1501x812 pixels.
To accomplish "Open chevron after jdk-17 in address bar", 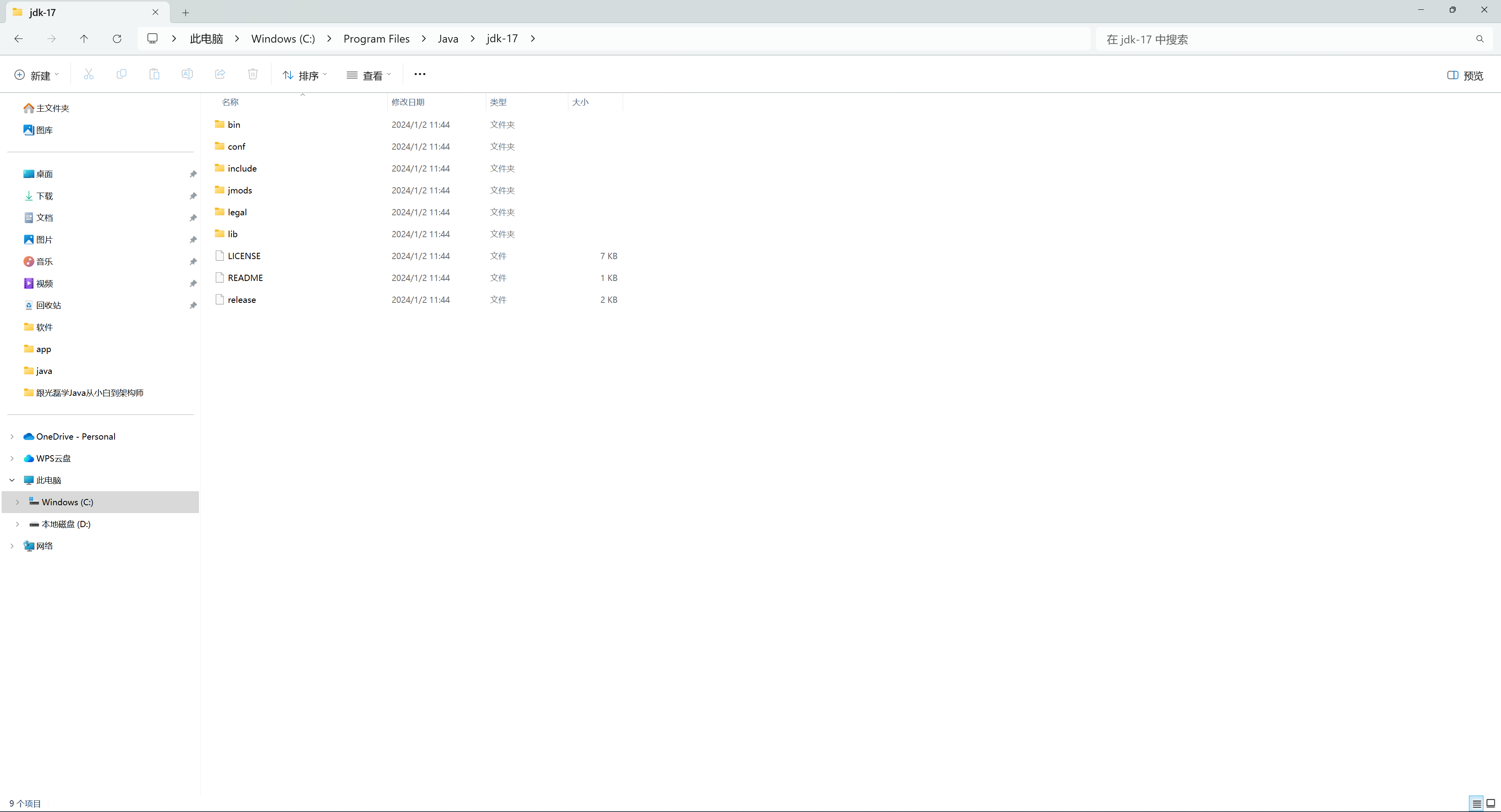I will click(532, 38).
